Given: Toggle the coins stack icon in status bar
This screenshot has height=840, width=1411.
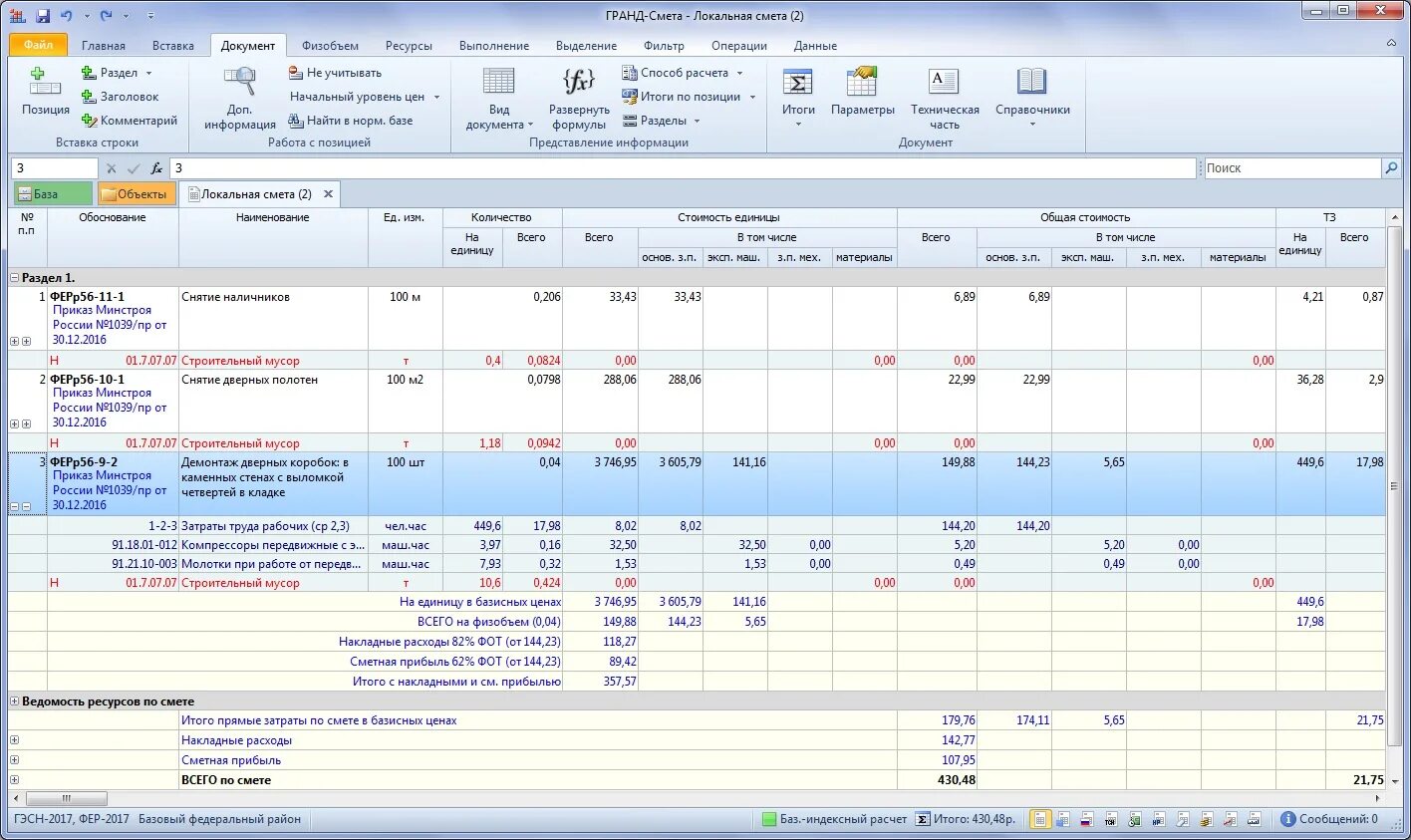Looking at the screenshot, I should [1206, 819].
